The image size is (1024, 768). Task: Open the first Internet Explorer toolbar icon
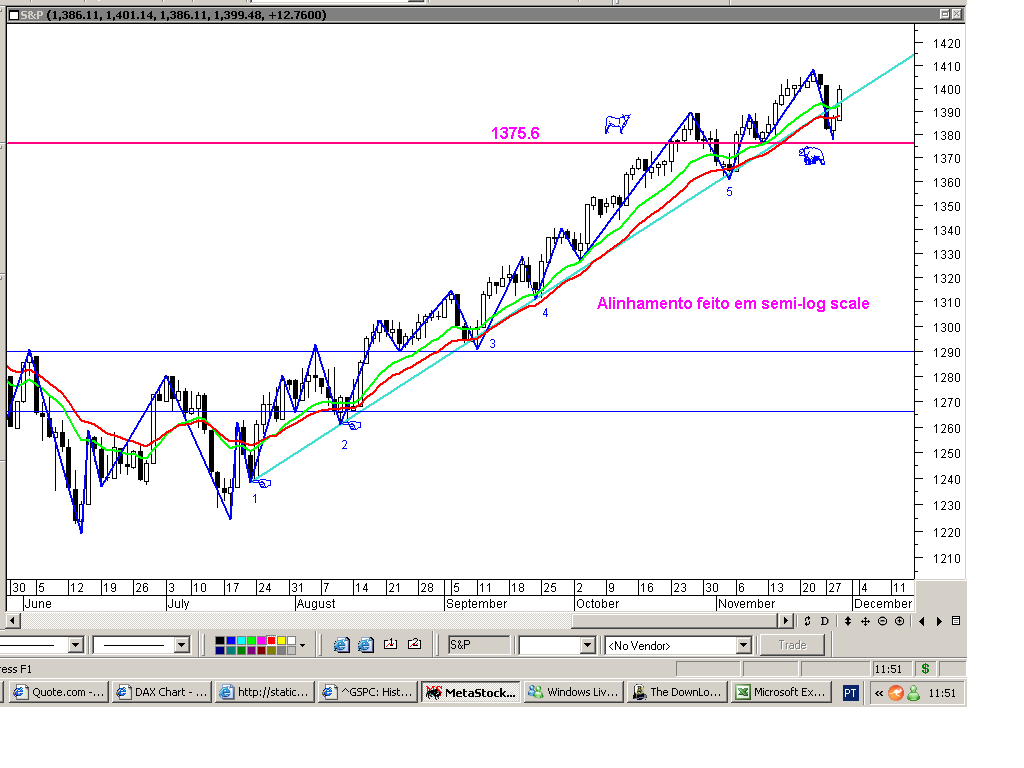click(342, 645)
